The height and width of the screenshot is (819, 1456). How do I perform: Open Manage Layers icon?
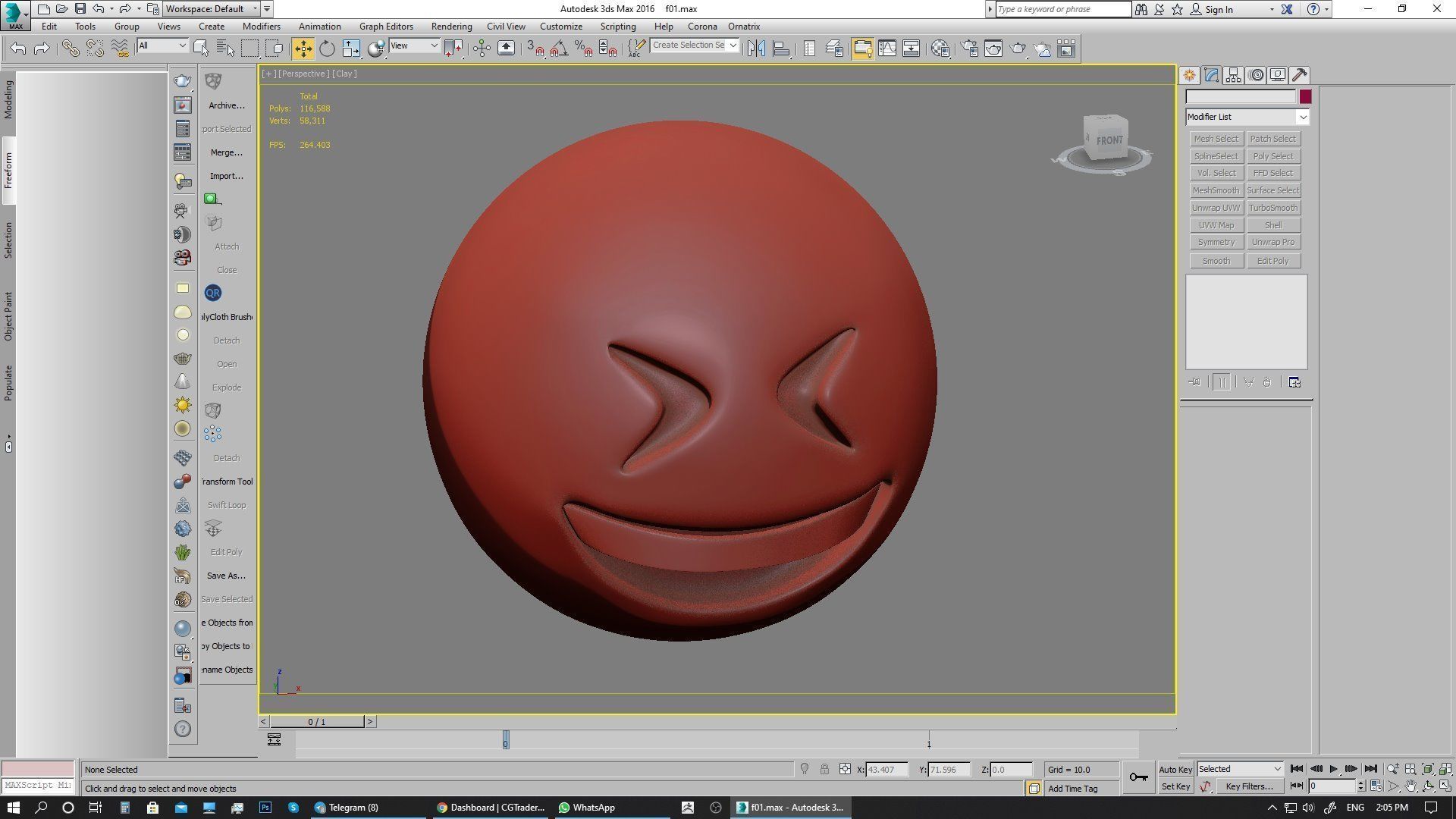(x=834, y=49)
